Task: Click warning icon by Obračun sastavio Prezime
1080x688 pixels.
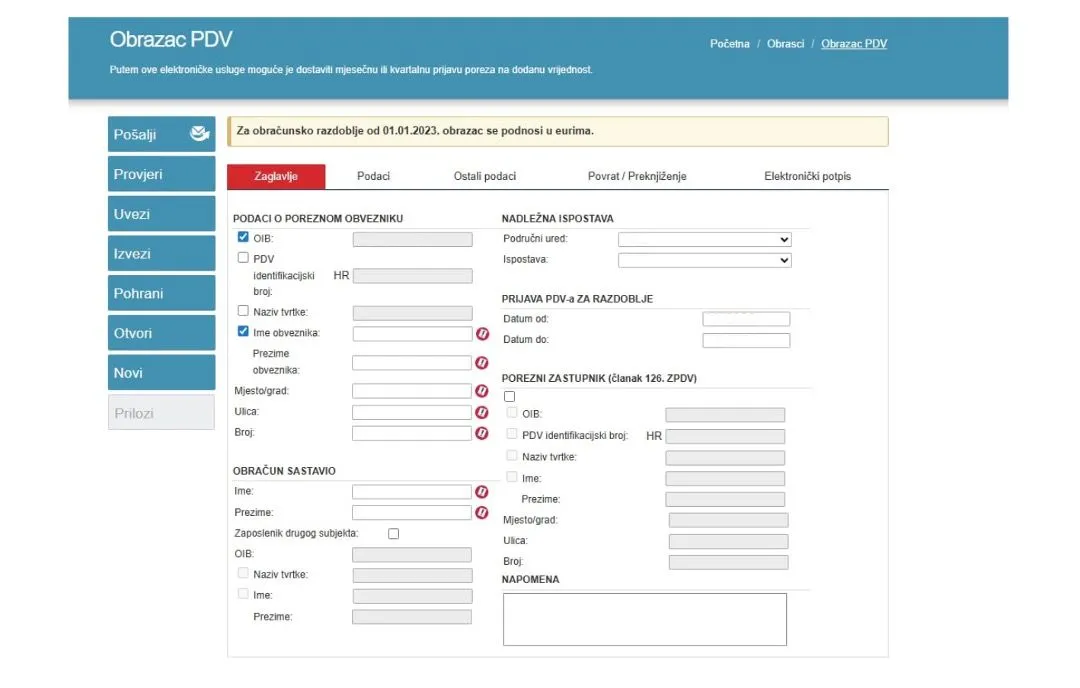Action: [x=482, y=513]
